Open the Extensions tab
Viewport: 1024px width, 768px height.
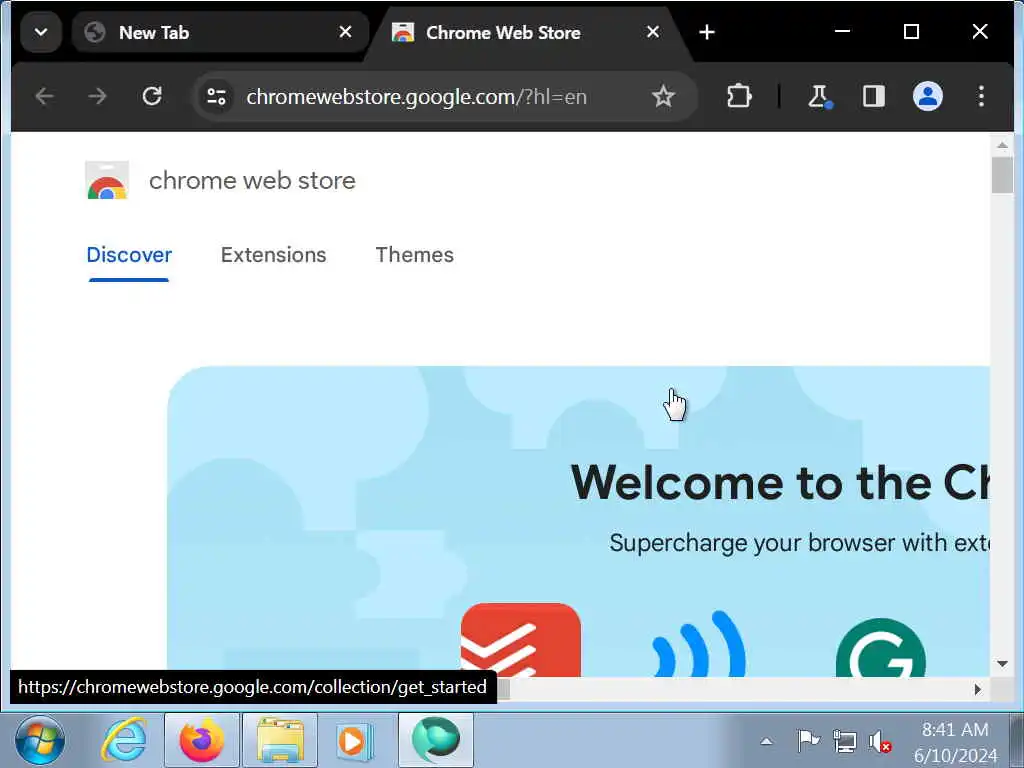click(x=274, y=255)
